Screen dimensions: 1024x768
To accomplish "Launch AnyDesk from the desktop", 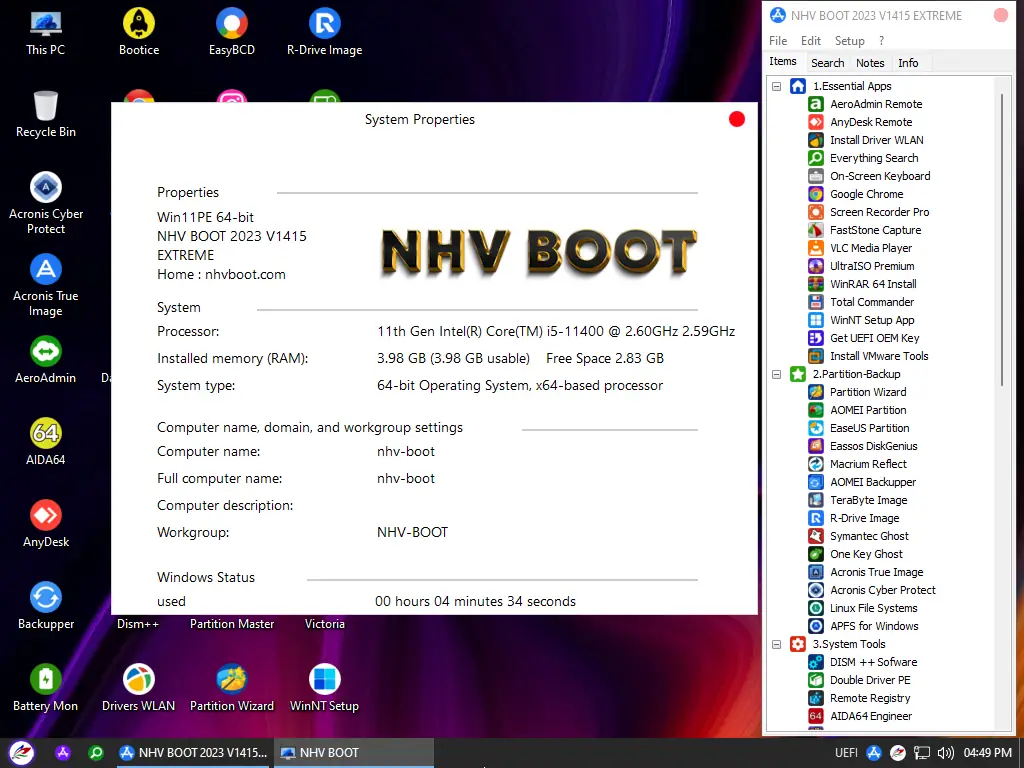I will coord(46,524).
